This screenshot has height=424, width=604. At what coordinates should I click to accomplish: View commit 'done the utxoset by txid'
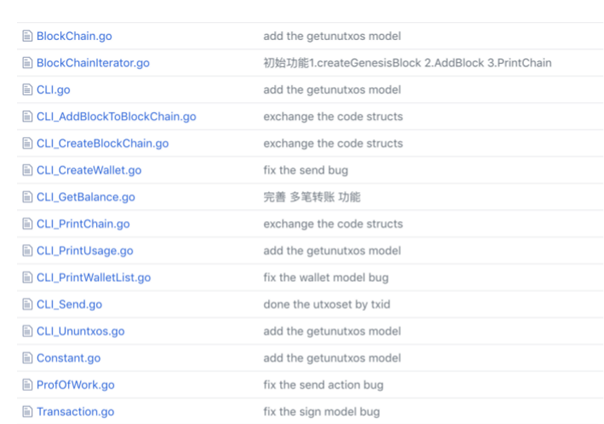click(x=326, y=304)
